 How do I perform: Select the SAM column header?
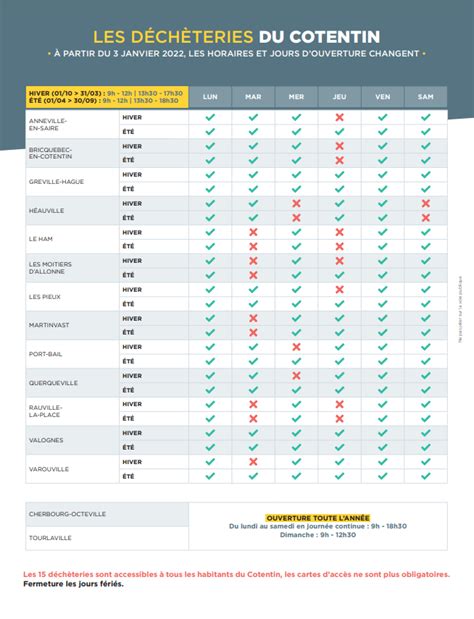coord(426,97)
